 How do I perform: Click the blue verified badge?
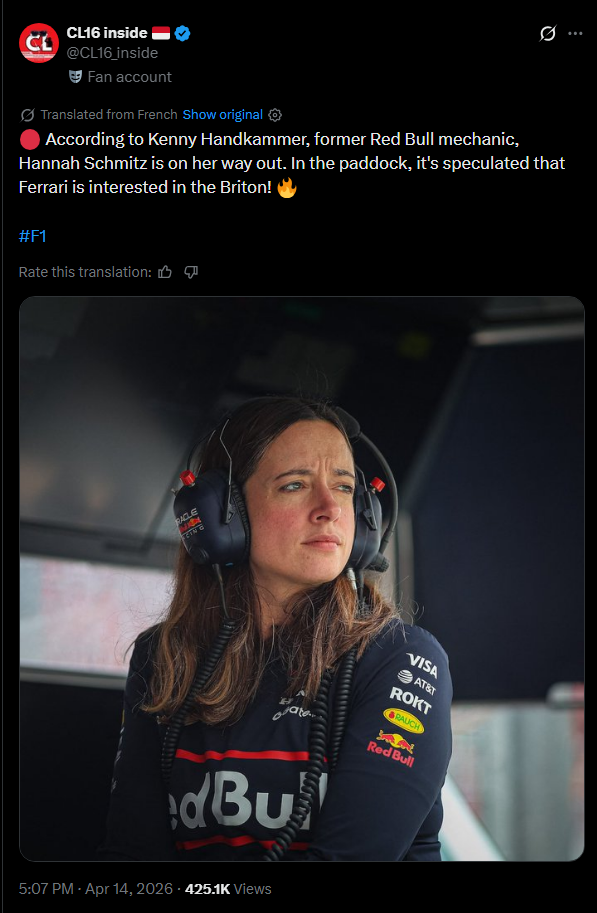183,34
